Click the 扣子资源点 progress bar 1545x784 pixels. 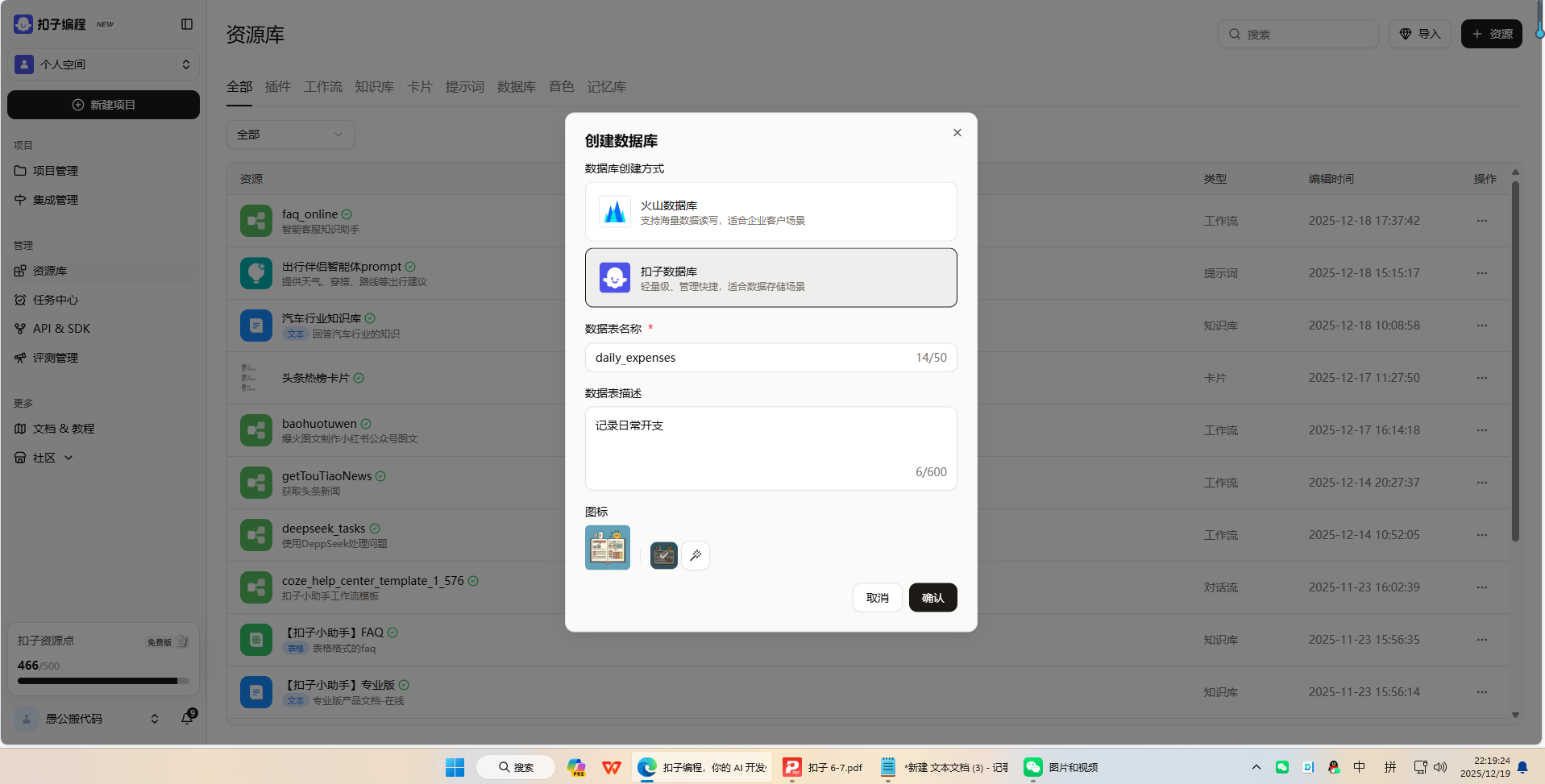[103, 681]
